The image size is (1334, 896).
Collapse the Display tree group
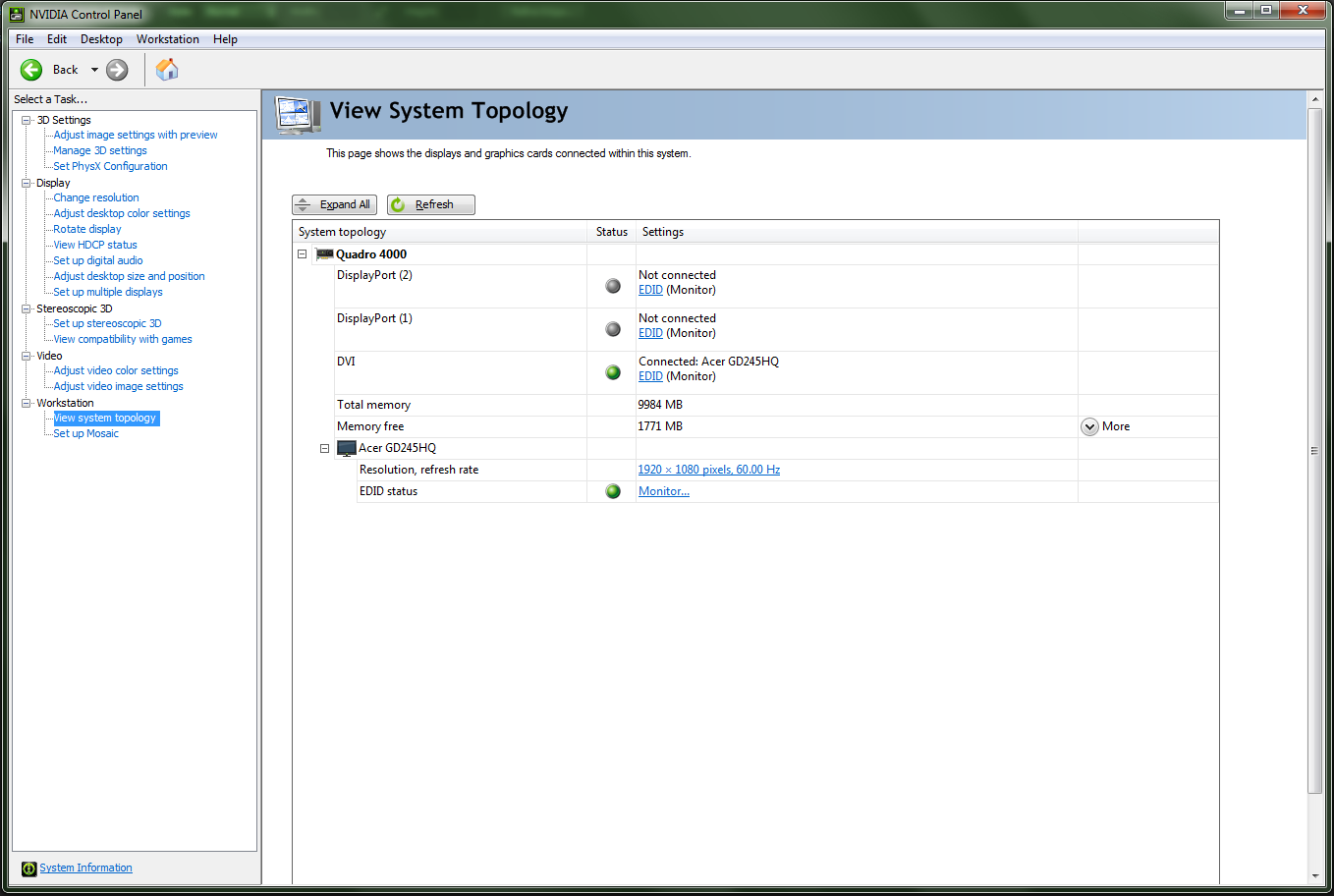coord(27,183)
